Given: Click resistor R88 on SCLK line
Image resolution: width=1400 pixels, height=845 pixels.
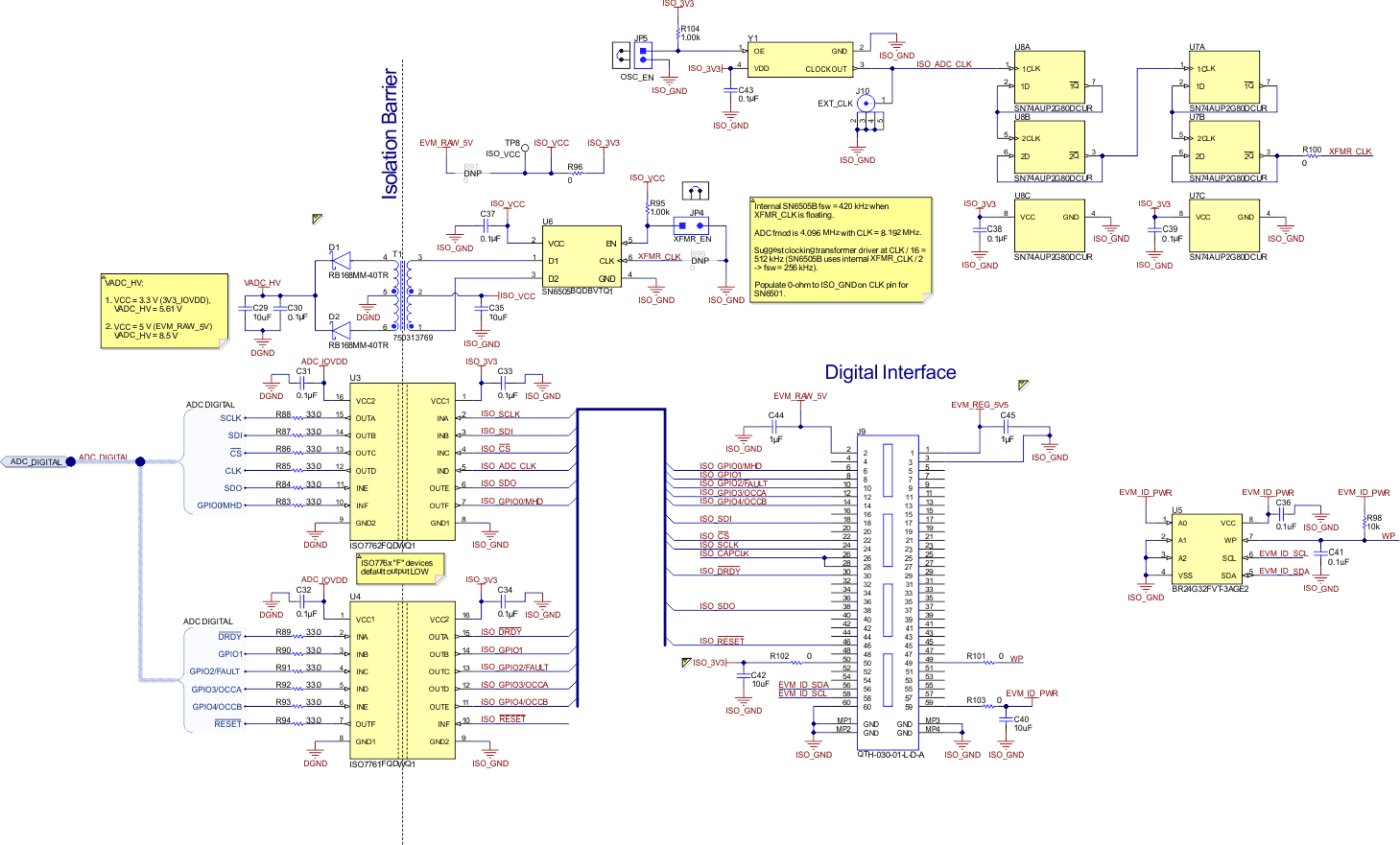Looking at the screenshot, I should point(299,417).
